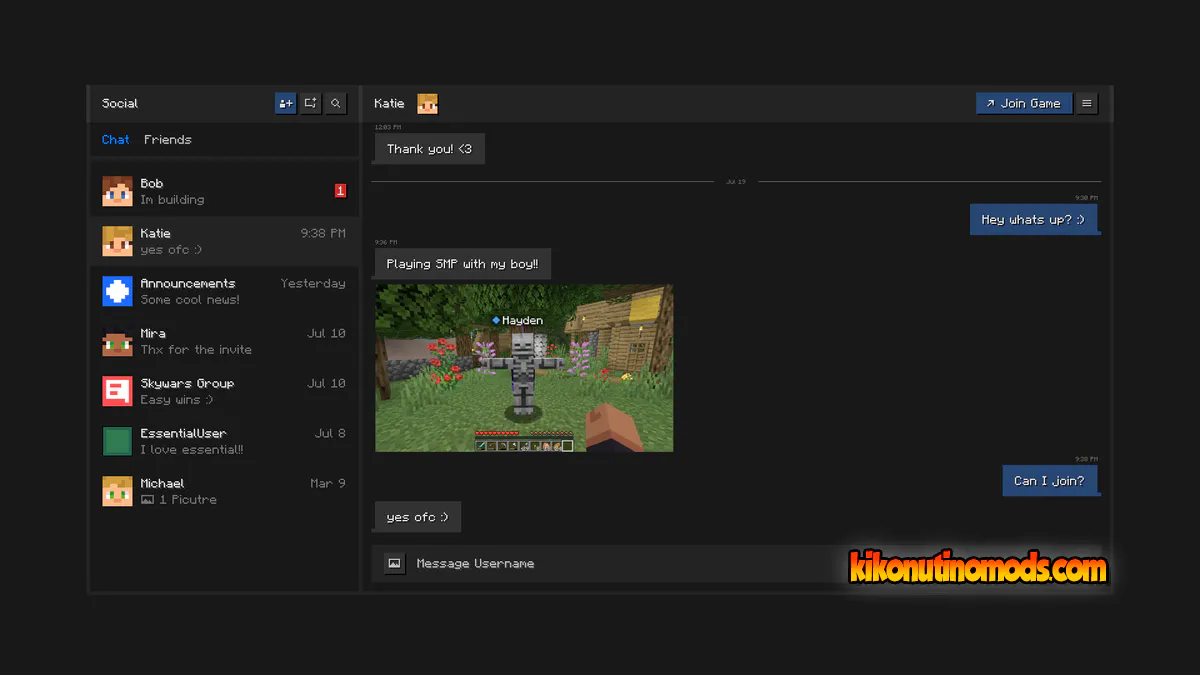Click the Yesterday timestamp on Announcements row
Image resolution: width=1200 pixels, height=675 pixels.
click(313, 283)
